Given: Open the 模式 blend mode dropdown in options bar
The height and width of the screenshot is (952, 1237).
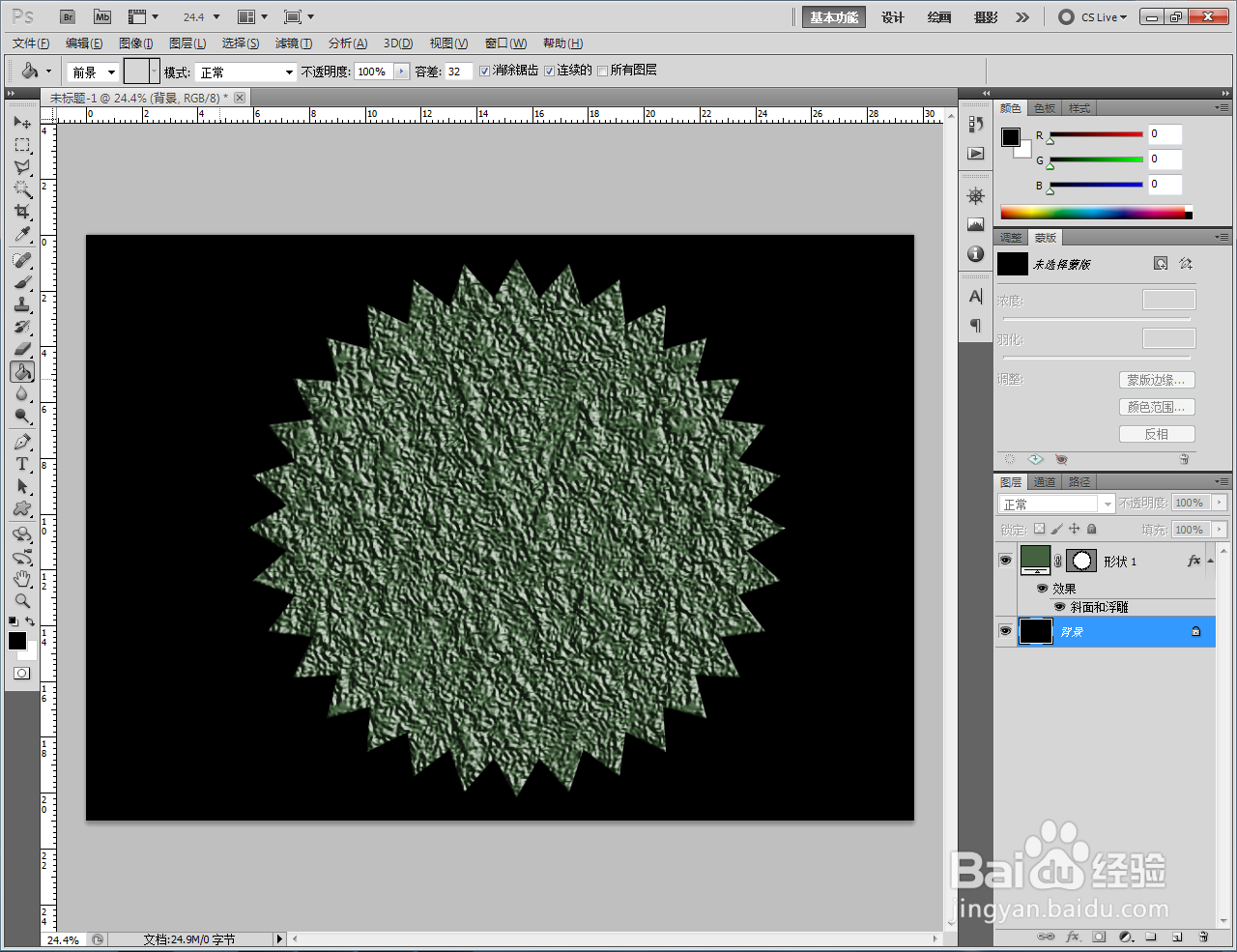Looking at the screenshot, I should (x=245, y=72).
